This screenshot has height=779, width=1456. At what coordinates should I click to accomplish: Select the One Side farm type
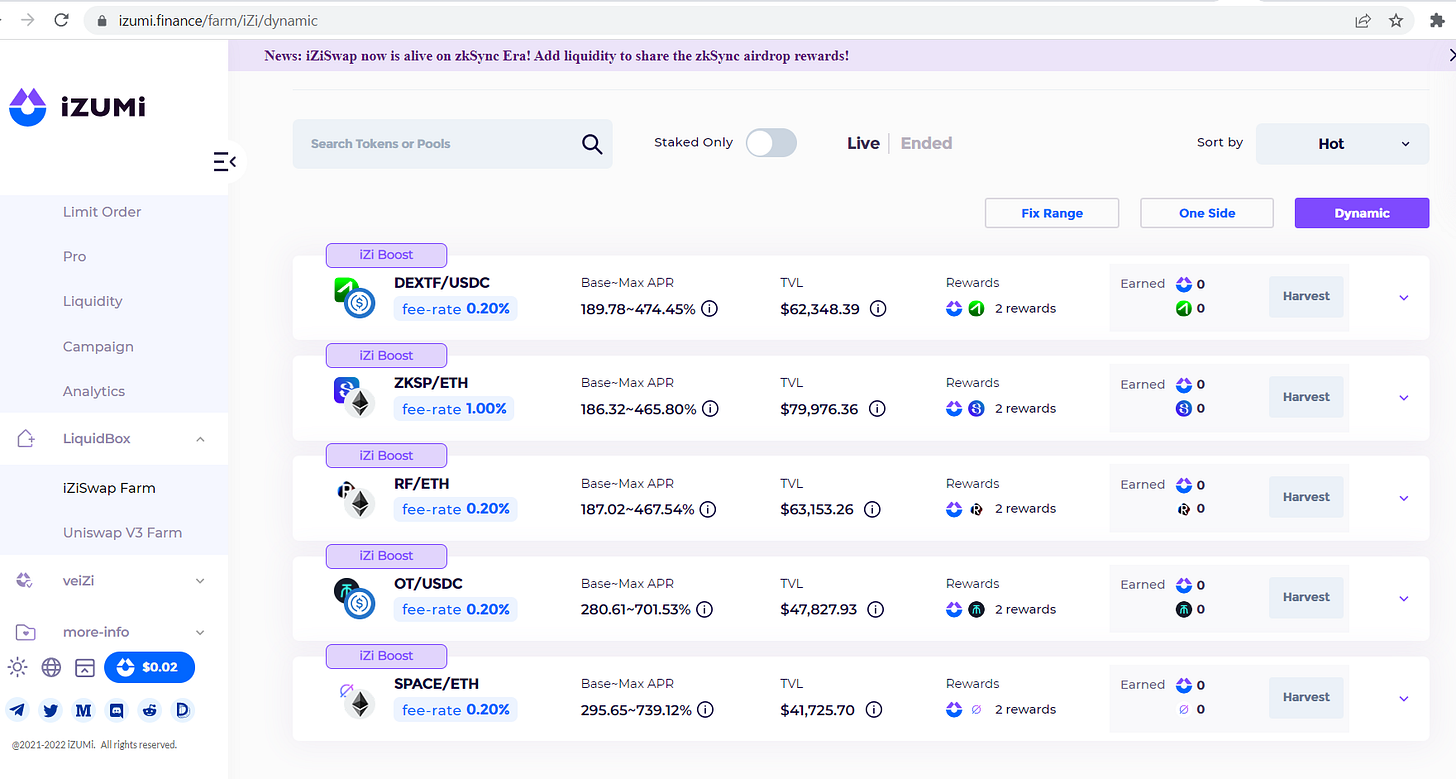pos(1207,213)
